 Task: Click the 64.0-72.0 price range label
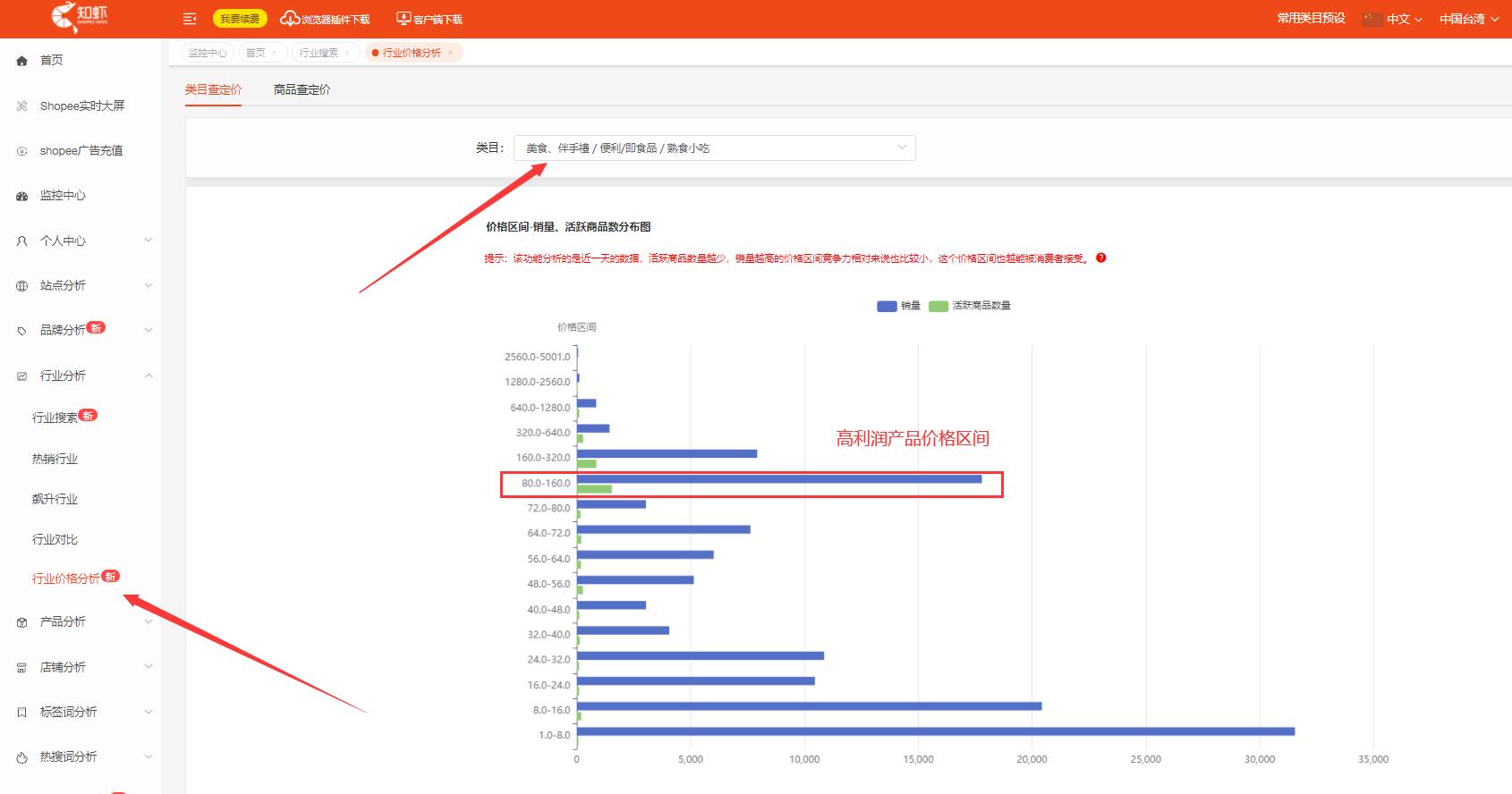pyautogui.click(x=548, y=533)
